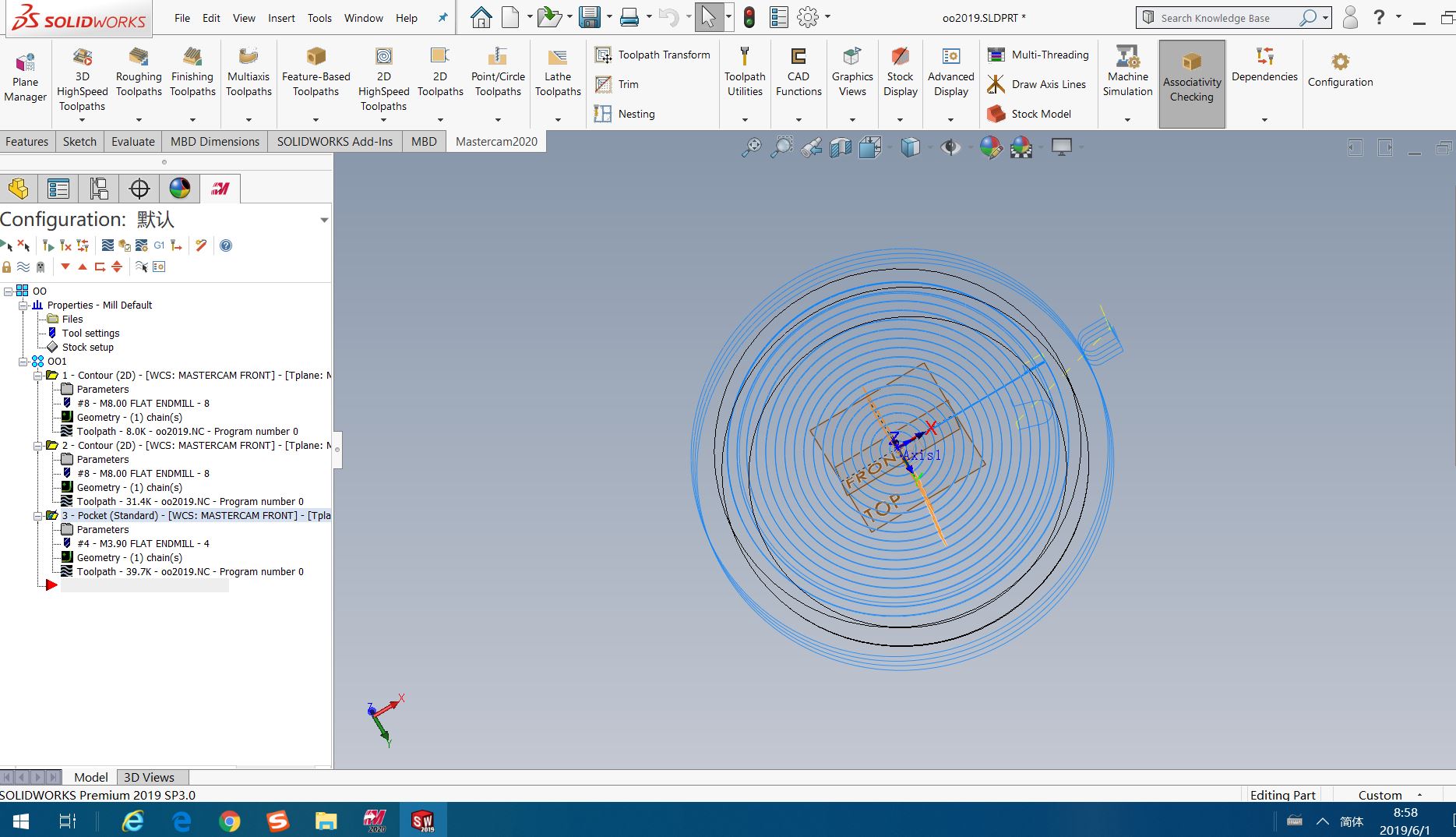Open Toolpath Transform tool
1456x837 pixels.
click(x=653, y=55)
